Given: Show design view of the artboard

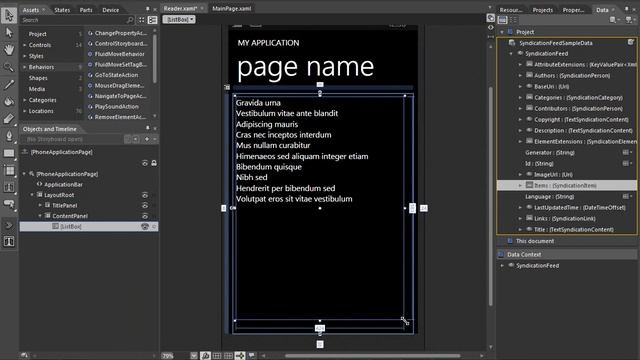Looking at the screenshot, I should (x=491, y=18).
